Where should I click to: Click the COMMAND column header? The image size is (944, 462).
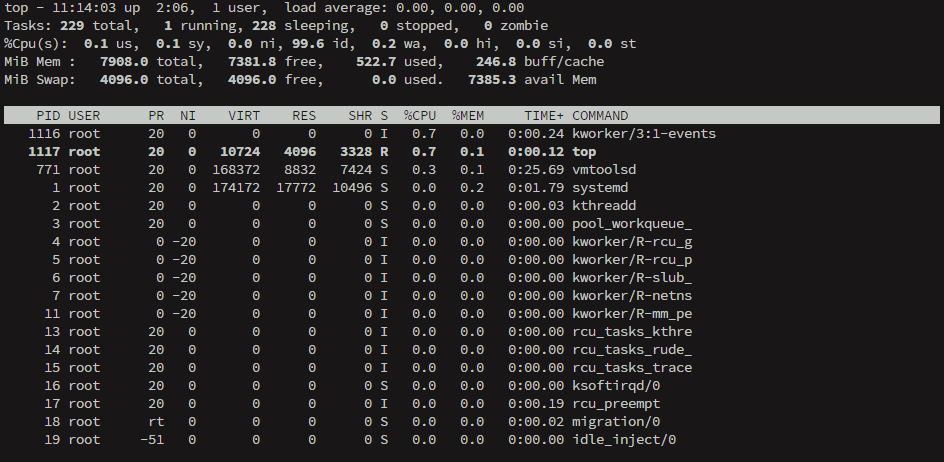point(600,116)
